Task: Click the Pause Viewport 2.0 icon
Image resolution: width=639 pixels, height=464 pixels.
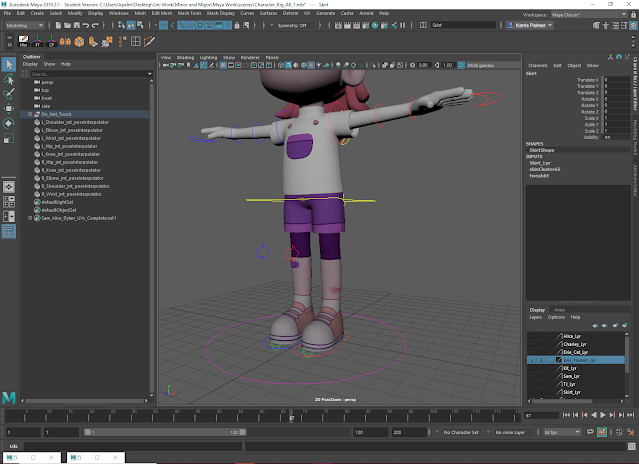Action: (403, 25)
